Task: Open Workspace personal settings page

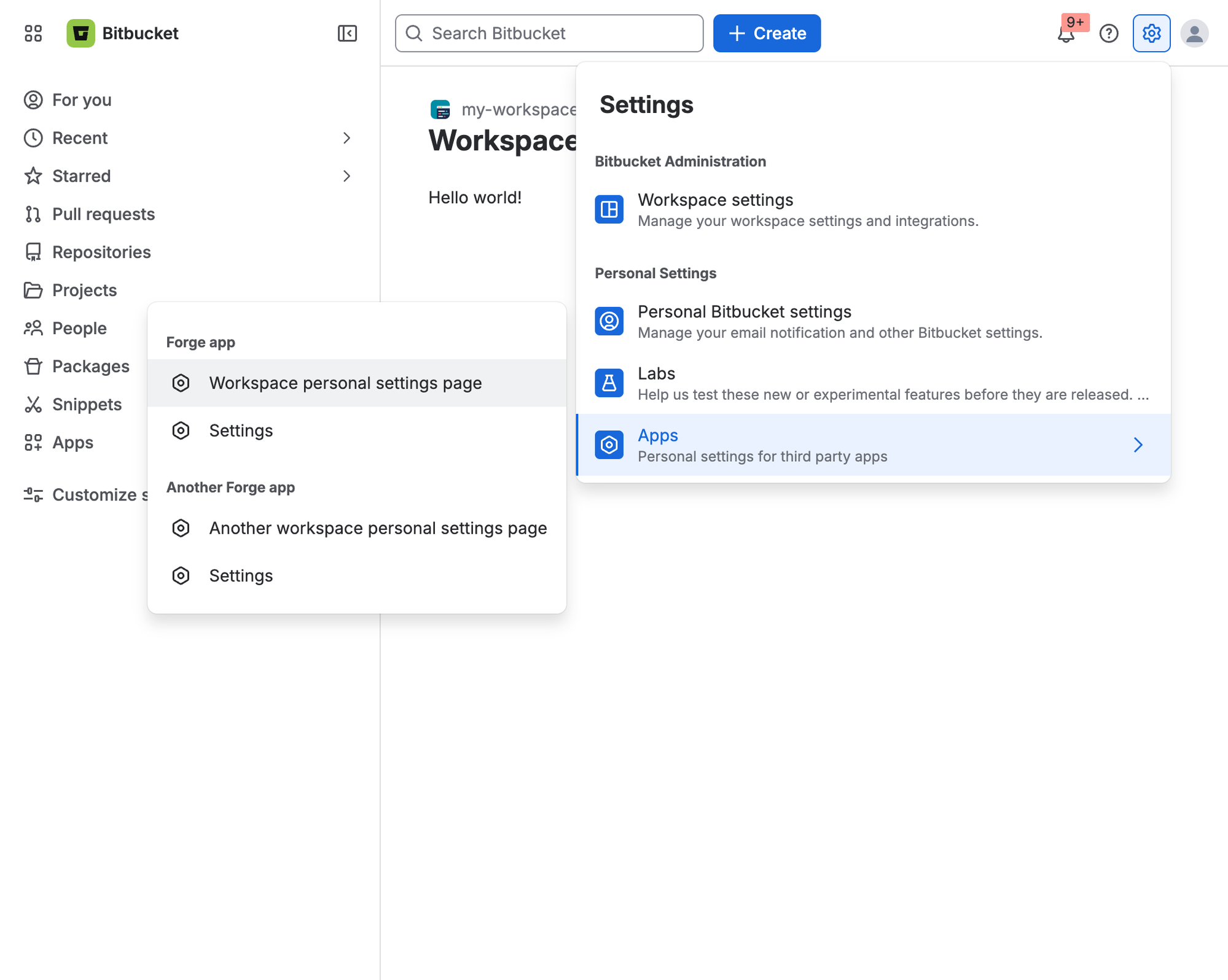Action: (357, 383)
